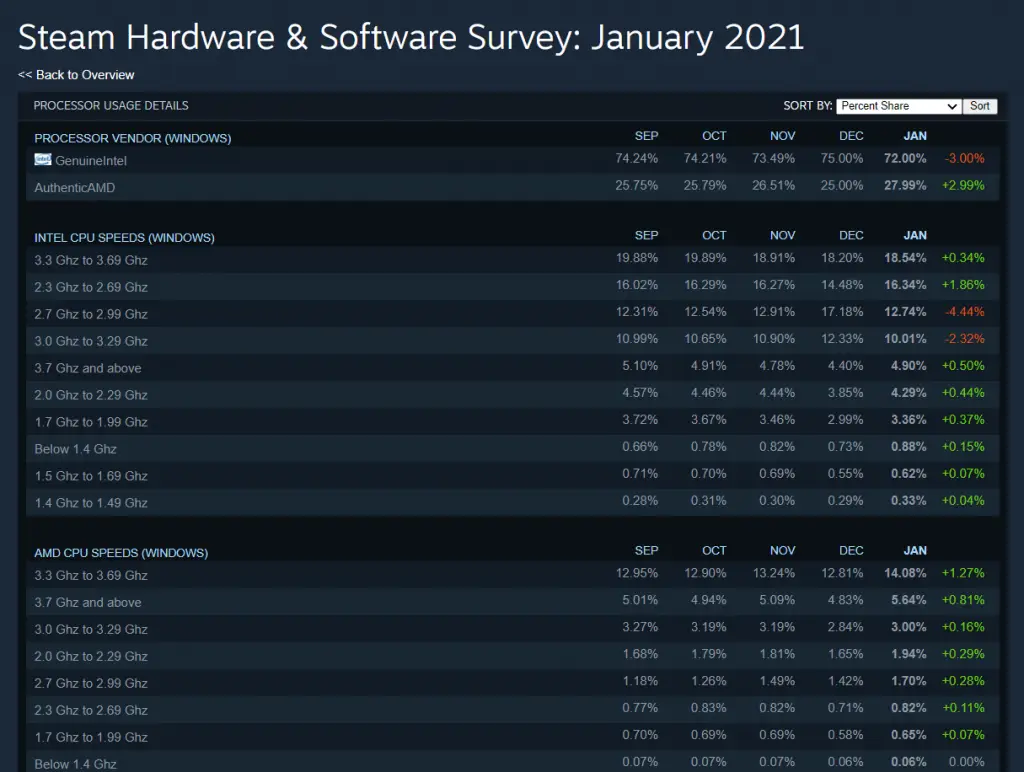This screenshot has height=772, width=1024.
Task: Select Intel Below 1.4 Ghz row
Action: pos(513,448)
